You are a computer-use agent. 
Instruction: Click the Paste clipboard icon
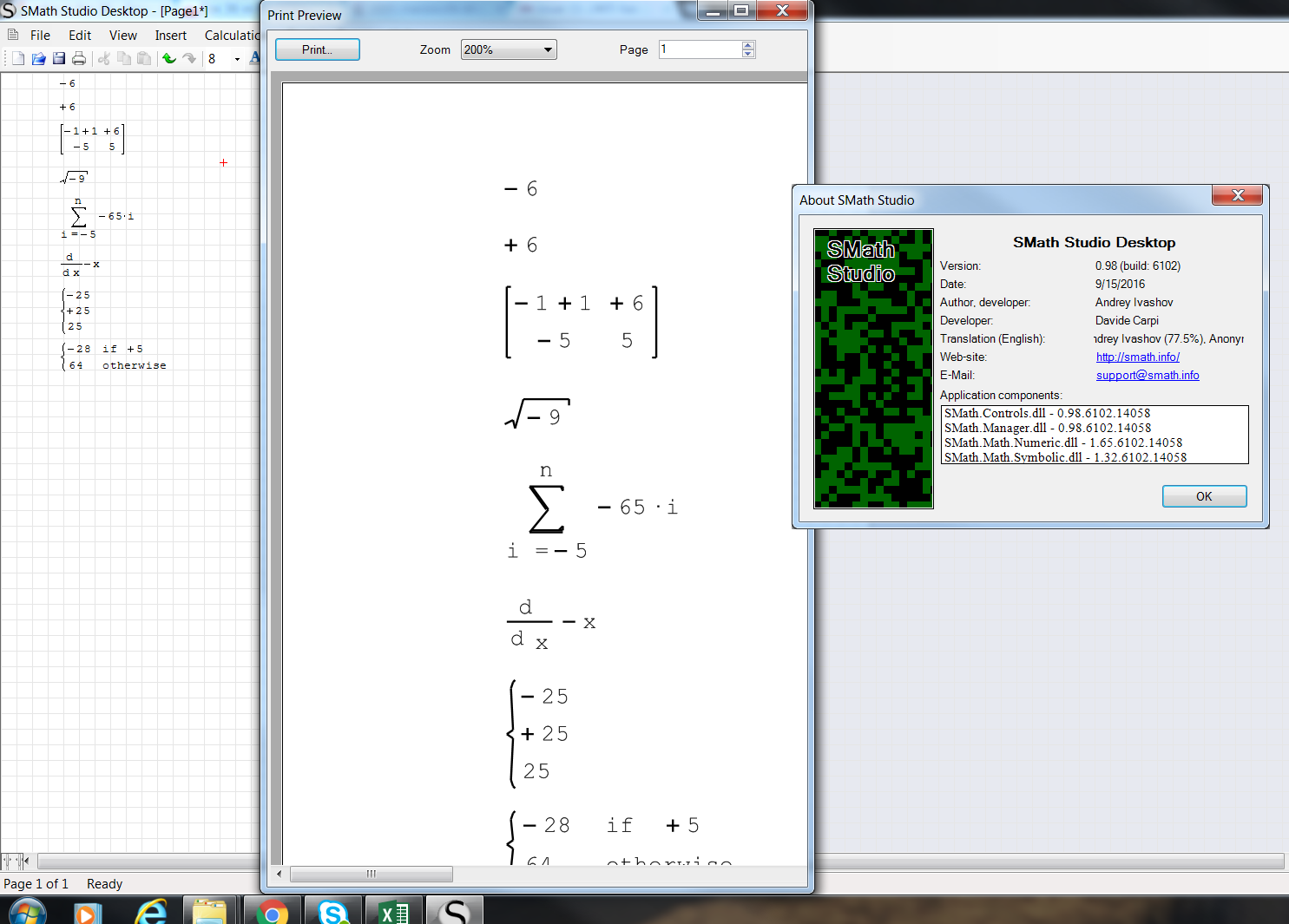tap(144, 58)
